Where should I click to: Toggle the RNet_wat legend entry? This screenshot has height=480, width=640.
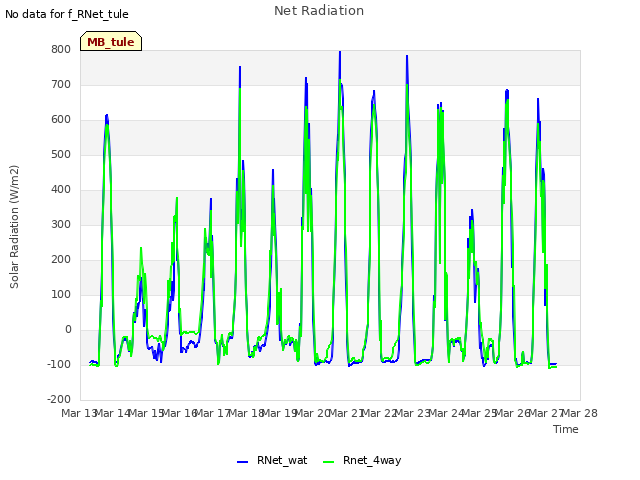[272, 460]
